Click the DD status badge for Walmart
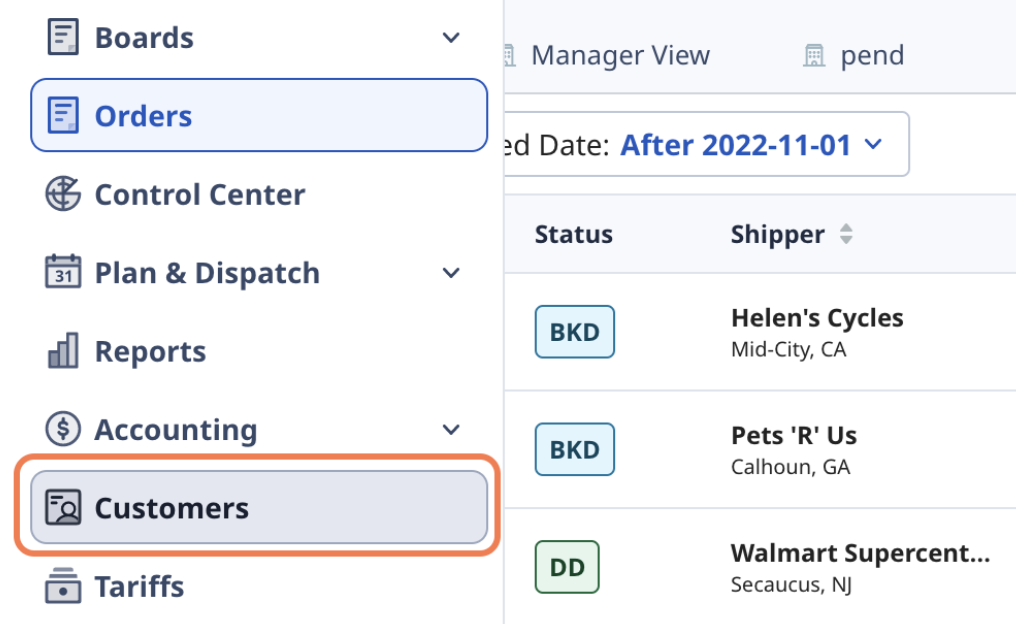1016x624 pixels. click(567, 567)
